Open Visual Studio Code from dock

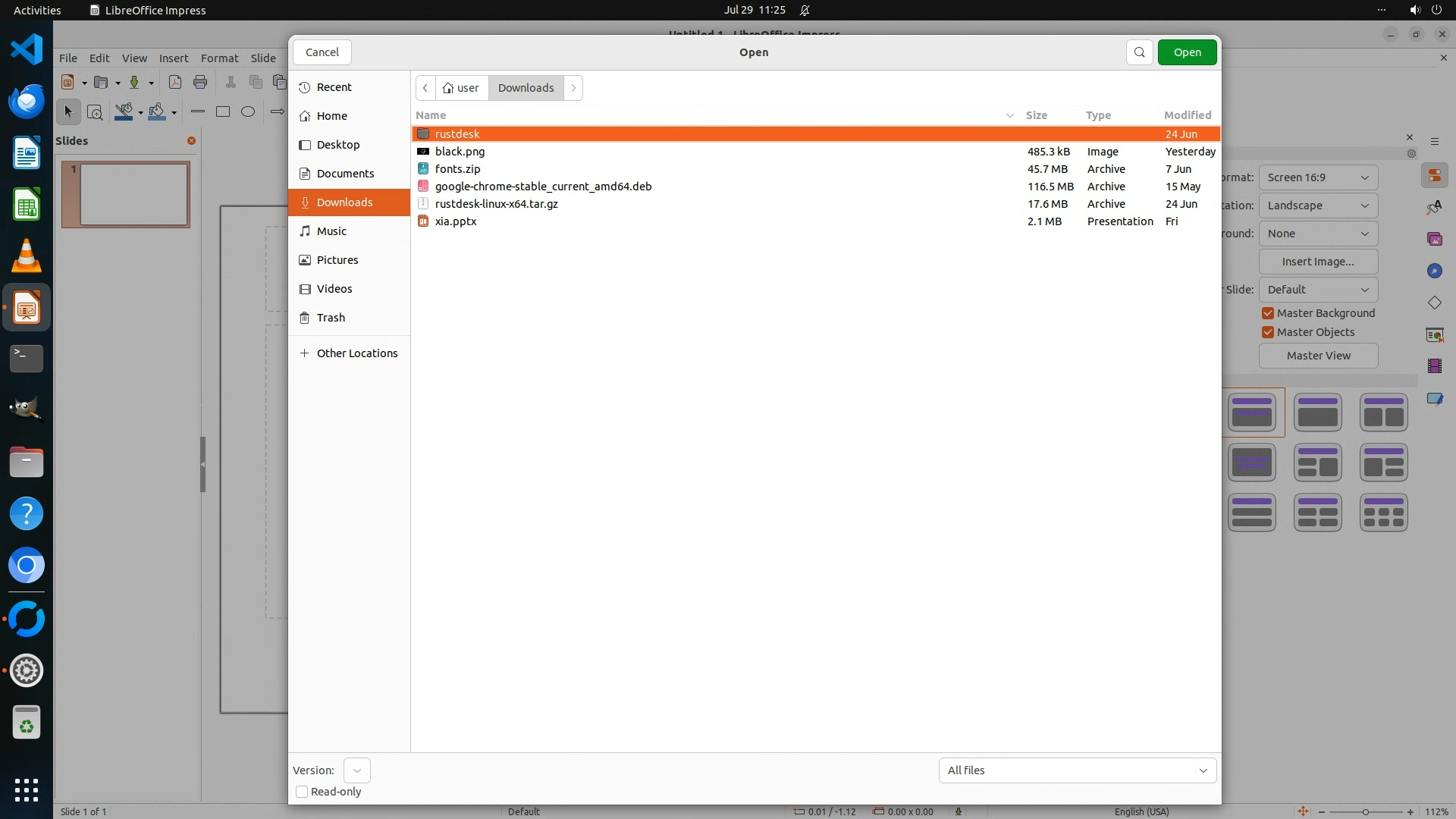point(27,50)
